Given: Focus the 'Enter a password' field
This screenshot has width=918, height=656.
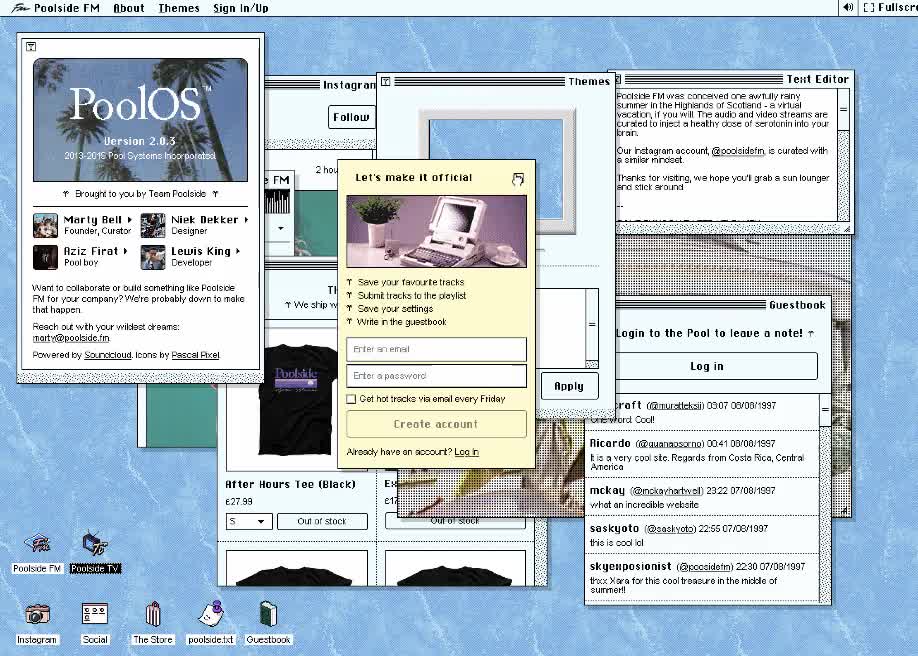Looking at the screenshot, I should click(436, 376).
